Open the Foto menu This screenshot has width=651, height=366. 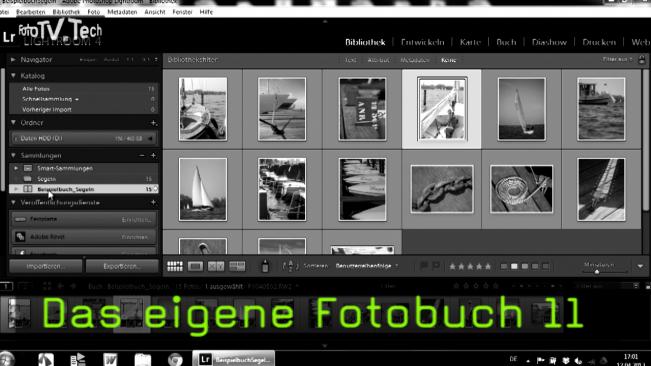94,12
